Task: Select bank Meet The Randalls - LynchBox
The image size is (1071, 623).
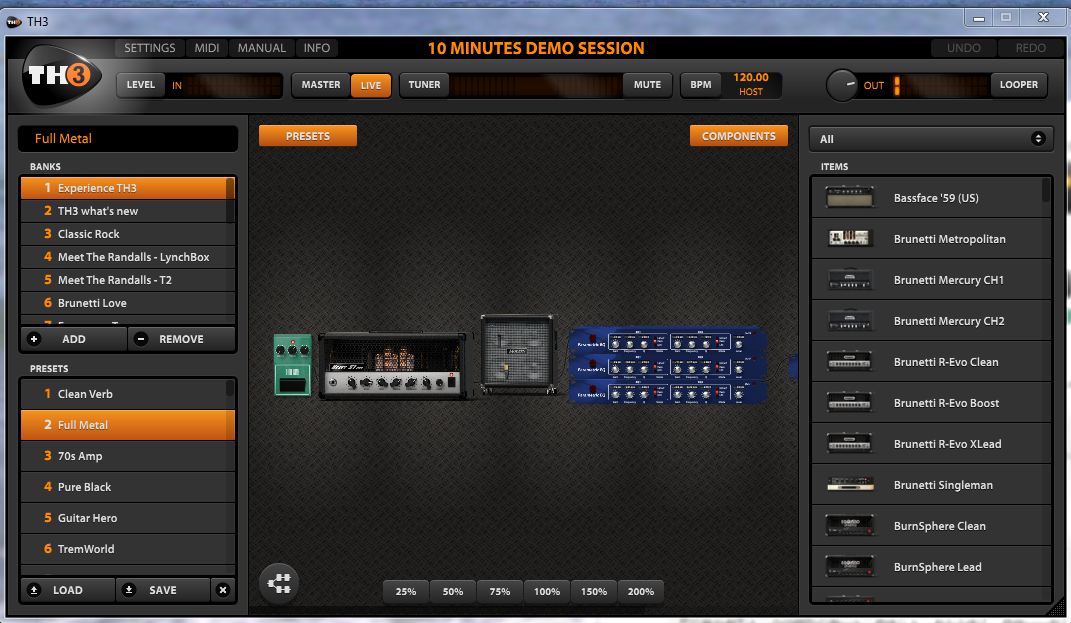Action: coord(127,257)
